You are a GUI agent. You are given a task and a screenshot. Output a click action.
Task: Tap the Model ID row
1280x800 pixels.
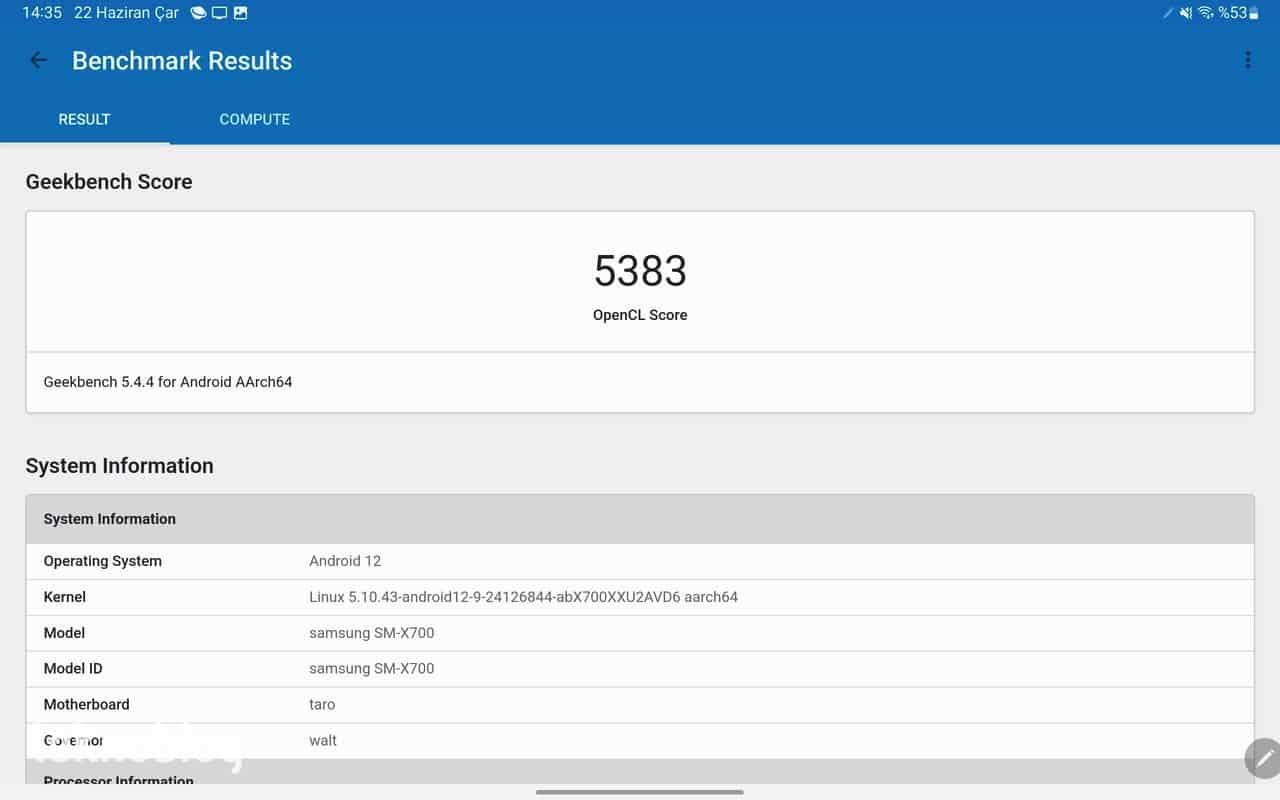[640, 669]
